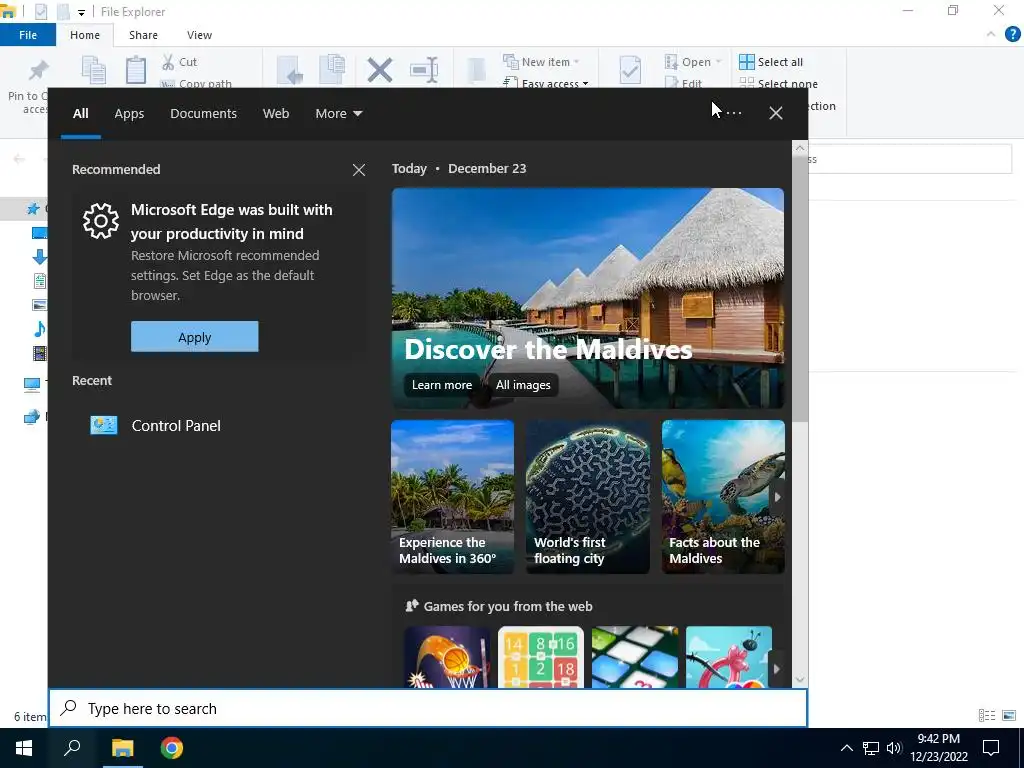Open the number puzzle game thumbnail
This screenshot has width=1024, height=768.
point(541,657)
